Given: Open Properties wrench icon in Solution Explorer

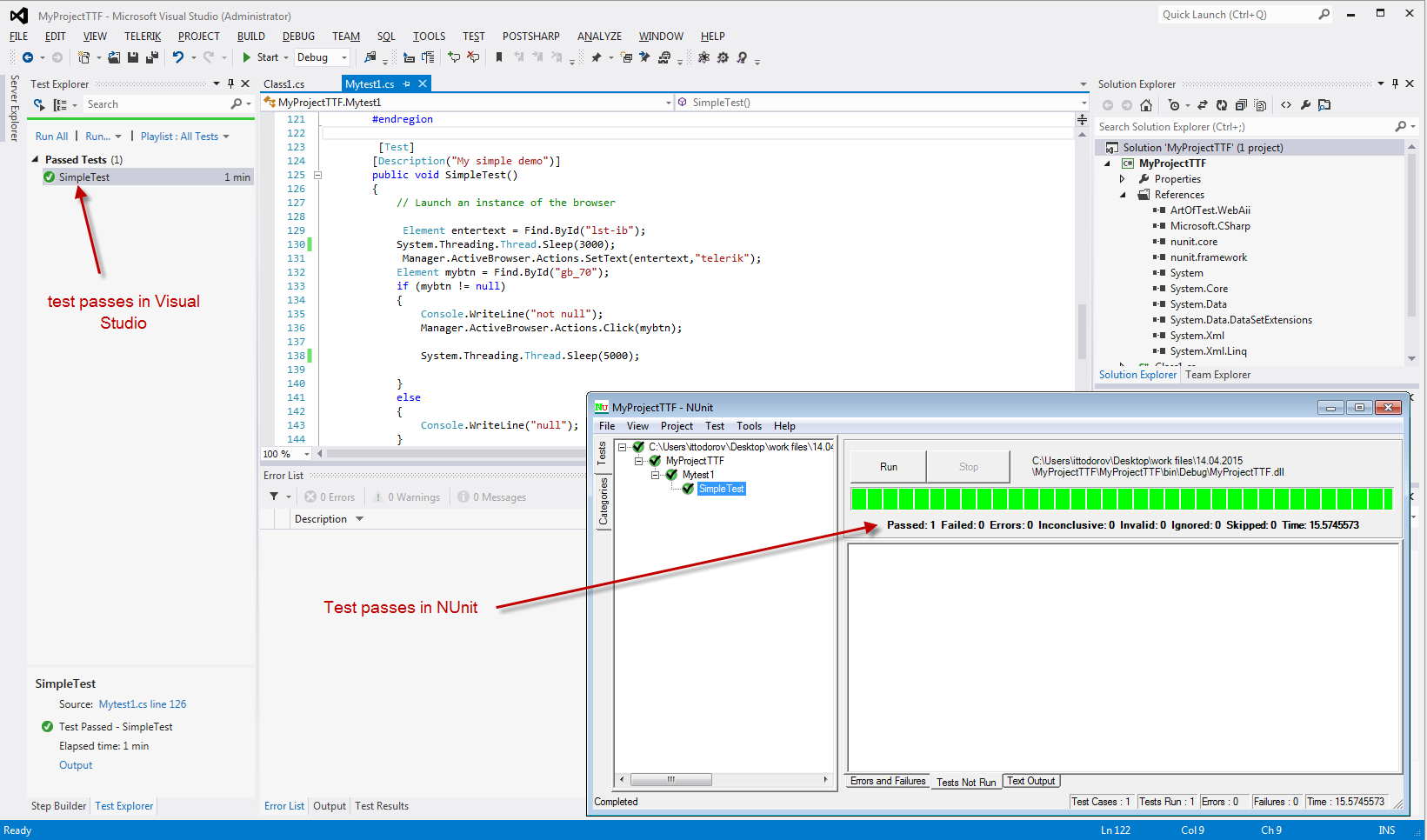Looking at the screenshot, I should (x=1305, y=105).
